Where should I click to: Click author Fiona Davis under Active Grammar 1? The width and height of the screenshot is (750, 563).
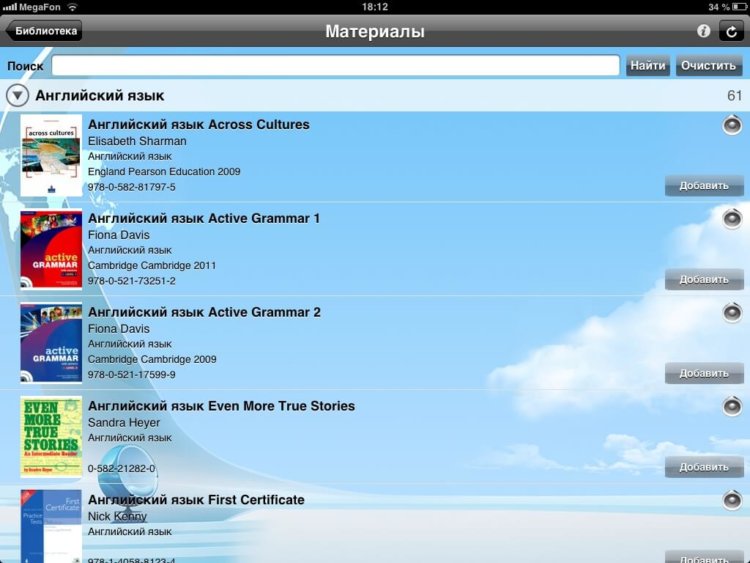coord(119,235)
